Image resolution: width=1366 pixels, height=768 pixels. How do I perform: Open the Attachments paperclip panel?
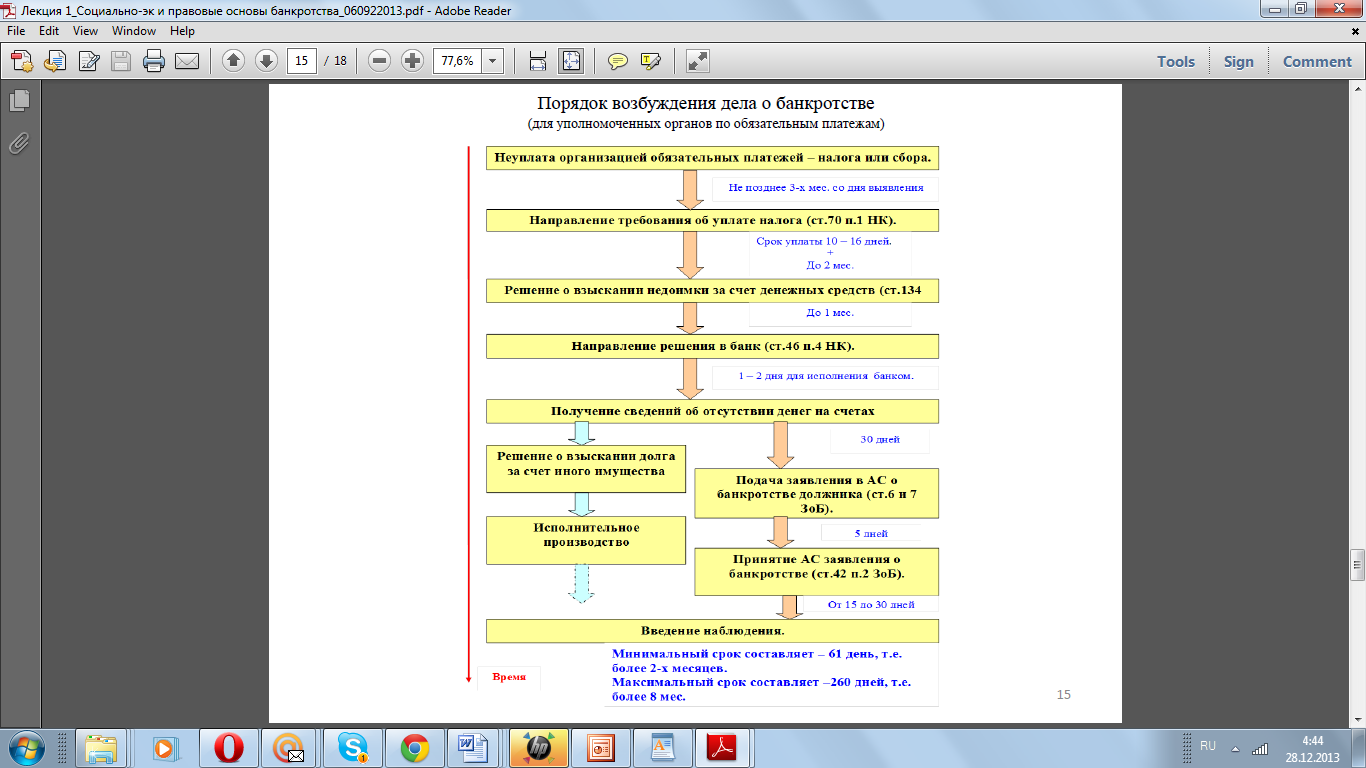[x=19, y=143]
